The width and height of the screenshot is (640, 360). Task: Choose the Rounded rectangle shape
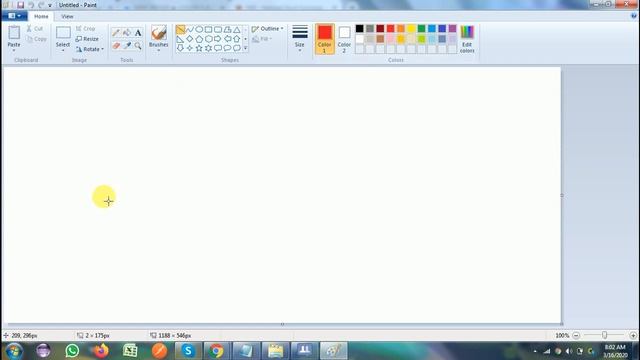click(218, 30)
